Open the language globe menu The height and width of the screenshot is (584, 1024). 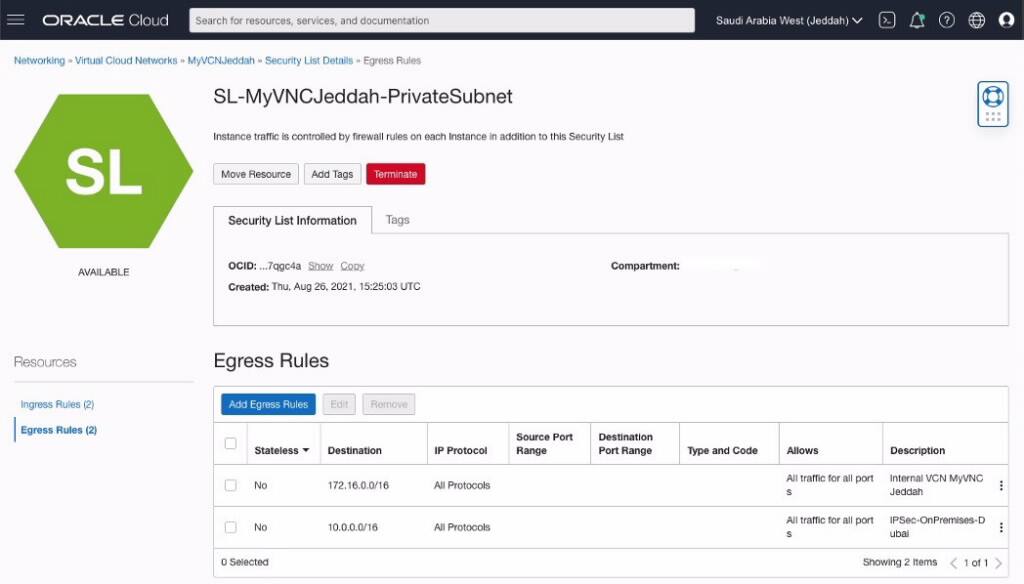(x=976, y=19)
